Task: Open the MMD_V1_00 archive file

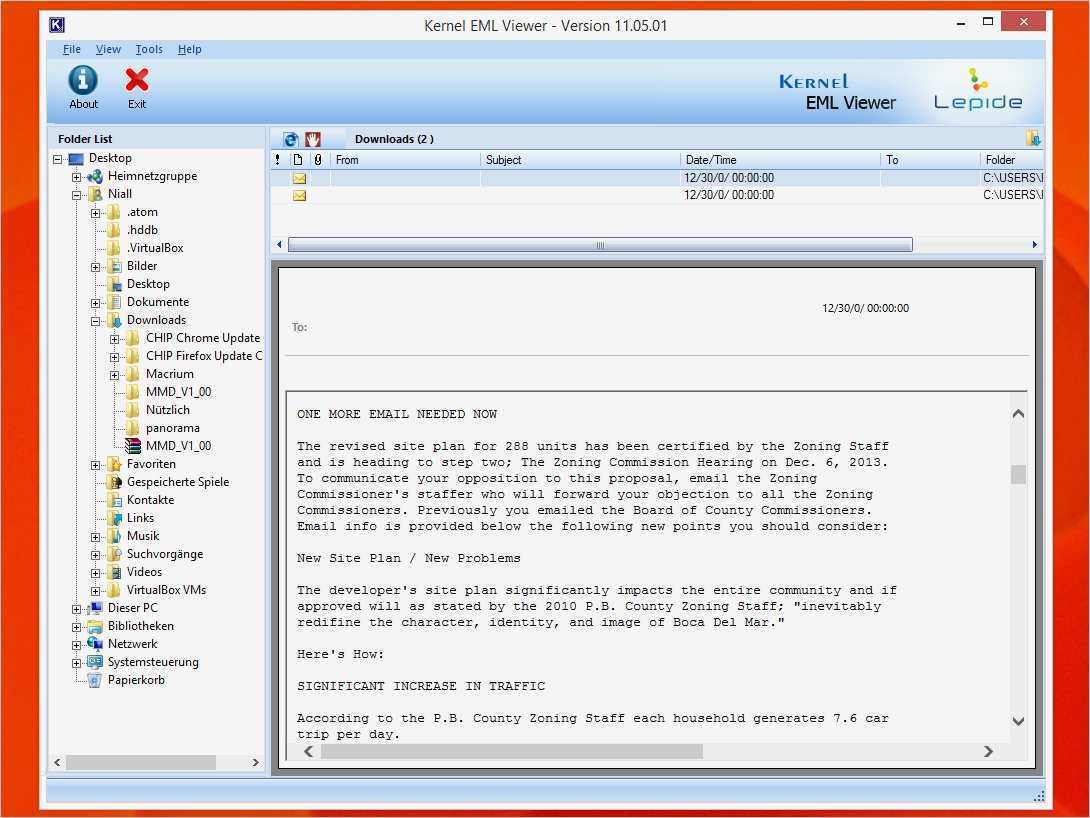Action: click(x=178, y=445)
